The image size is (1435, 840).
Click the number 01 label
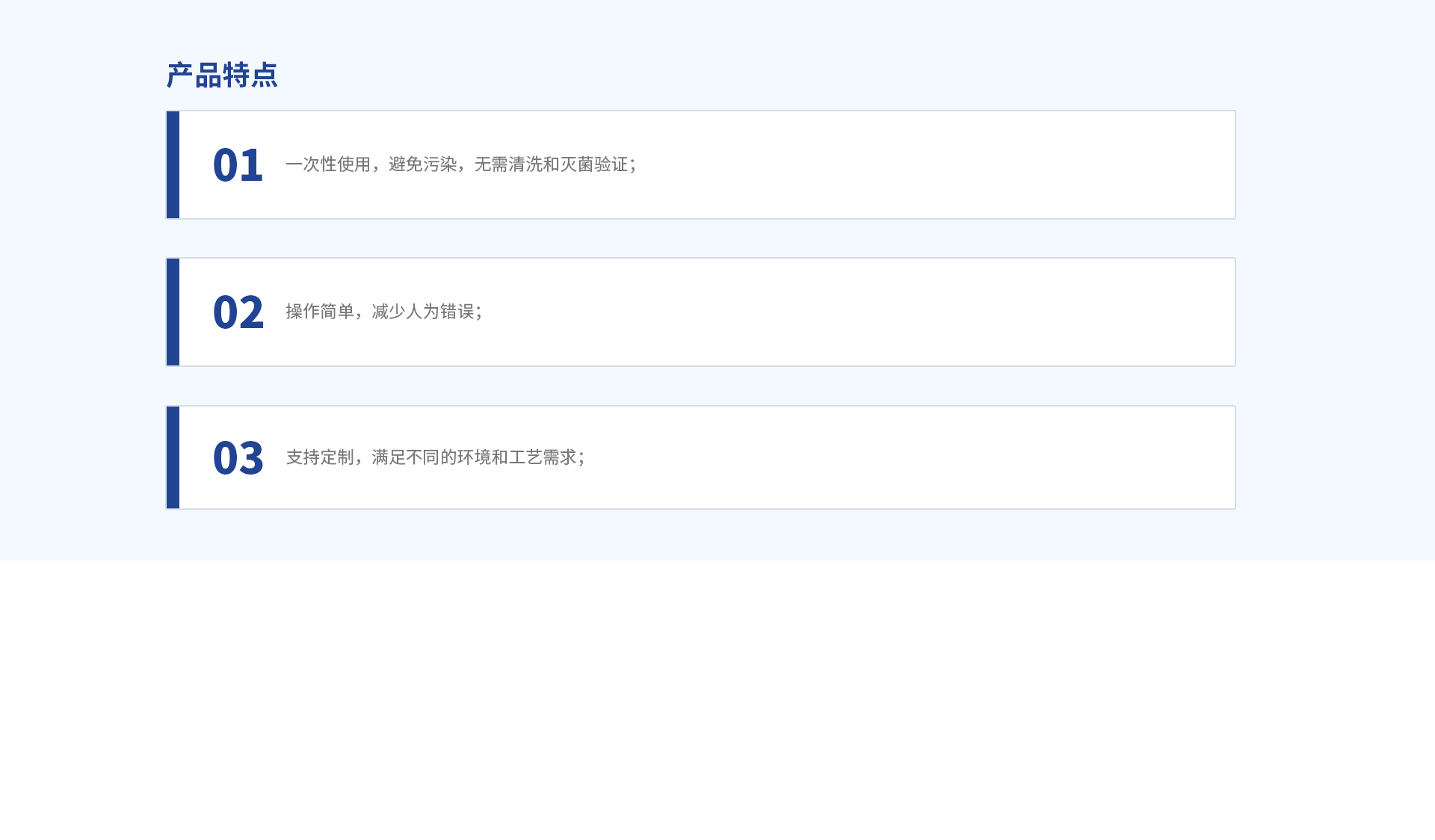pyautogui.click(x=238, y=165)
